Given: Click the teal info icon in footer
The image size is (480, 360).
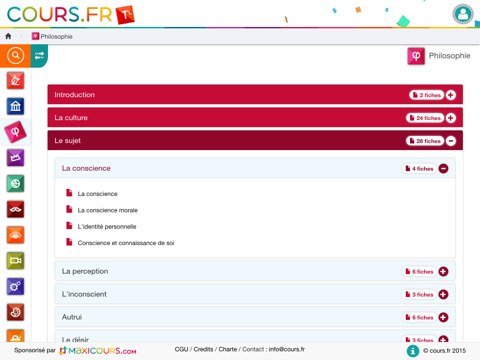Looking at the screenshot, I should coord(413,351).
